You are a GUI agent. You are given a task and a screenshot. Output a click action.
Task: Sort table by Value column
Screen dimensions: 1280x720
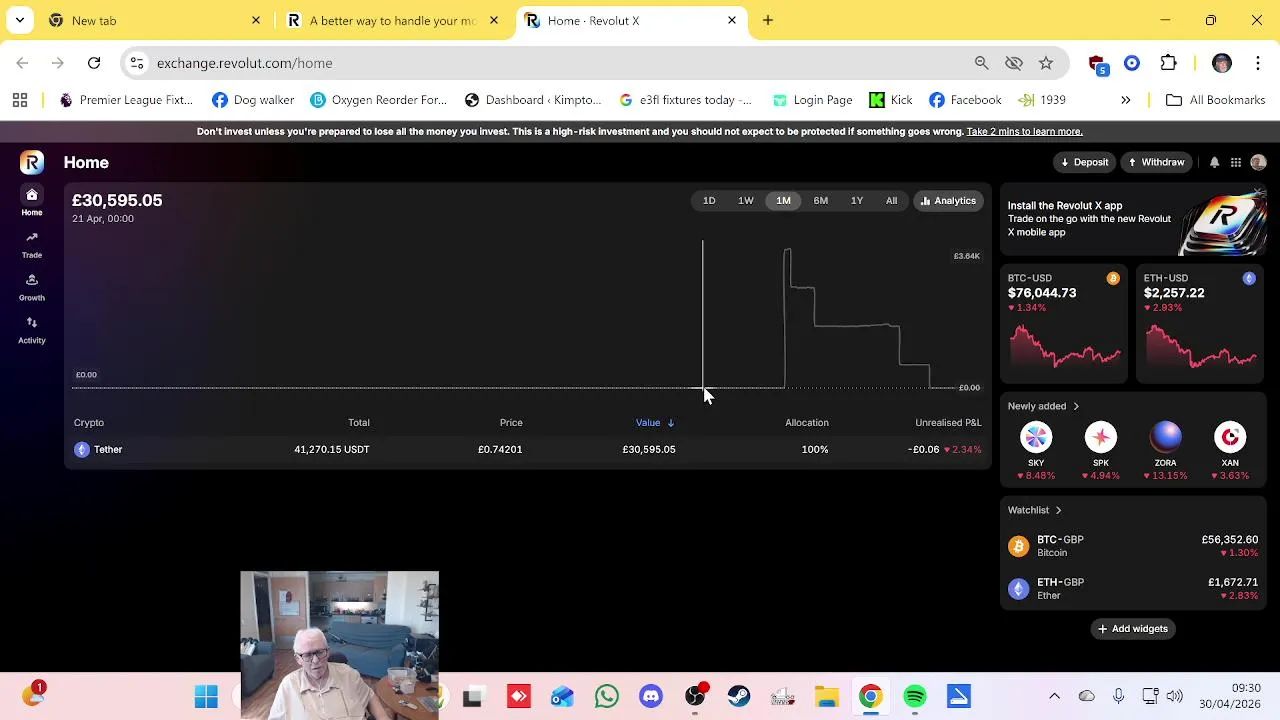[654, 422]
